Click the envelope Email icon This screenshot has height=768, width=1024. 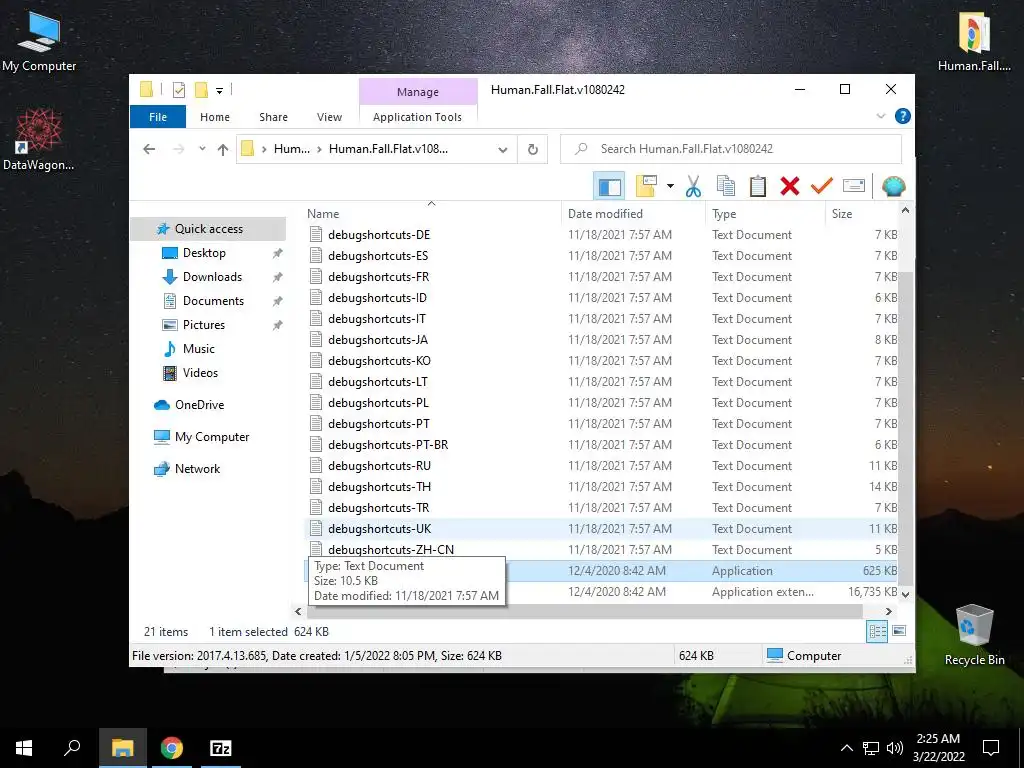pos(854,187)
